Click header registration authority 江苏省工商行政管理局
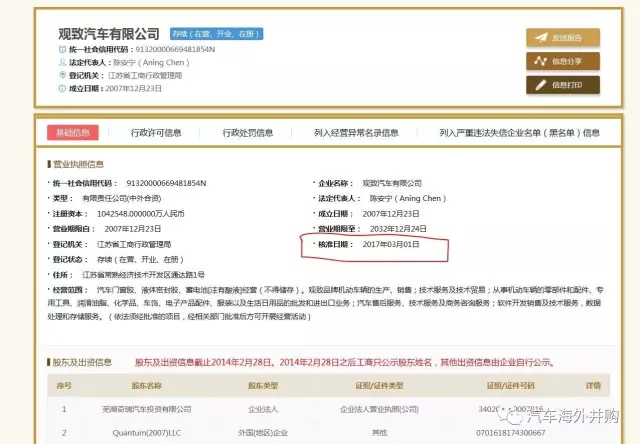This screenshot has height=444, width=640. click(x=145, y=75)
